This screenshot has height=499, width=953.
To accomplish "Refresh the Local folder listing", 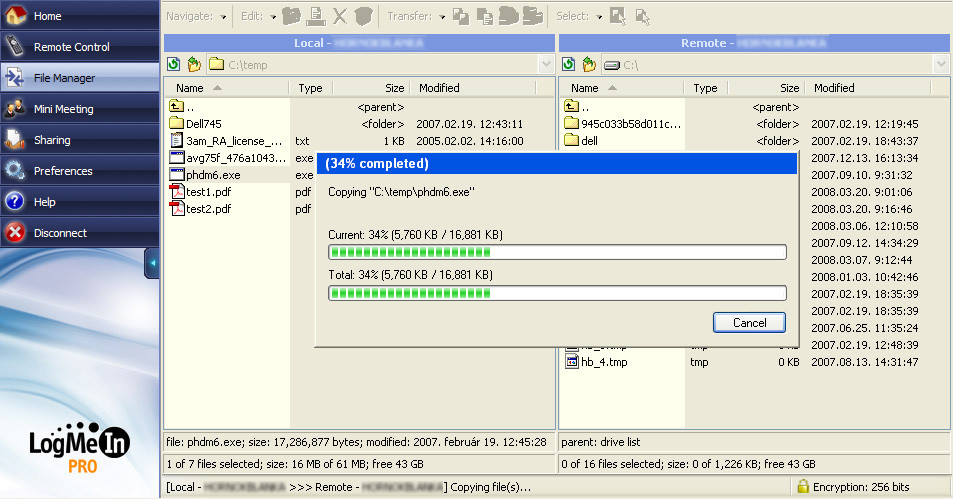I will click(174, 64).
